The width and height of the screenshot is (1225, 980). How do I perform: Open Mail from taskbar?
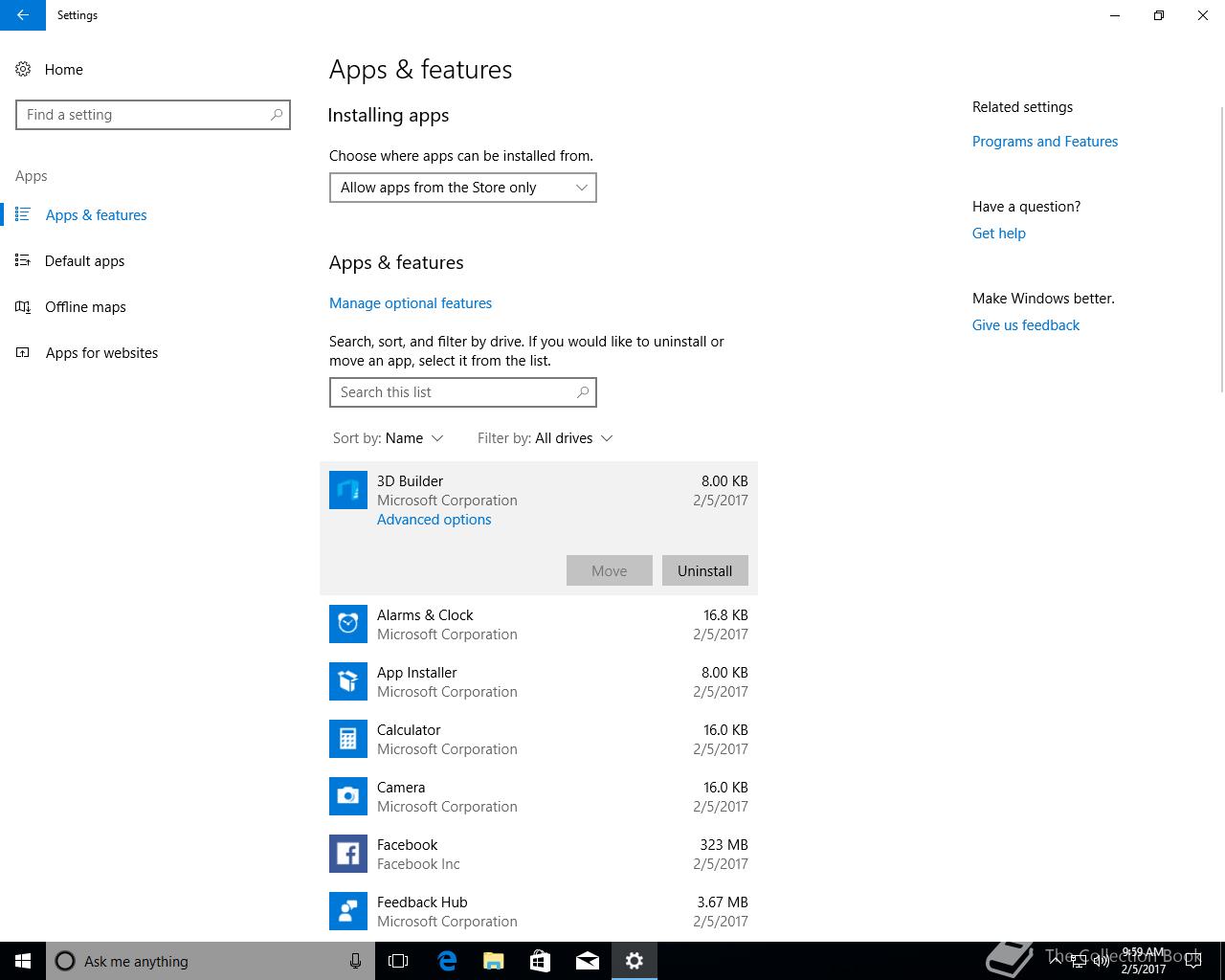(588, 961)
